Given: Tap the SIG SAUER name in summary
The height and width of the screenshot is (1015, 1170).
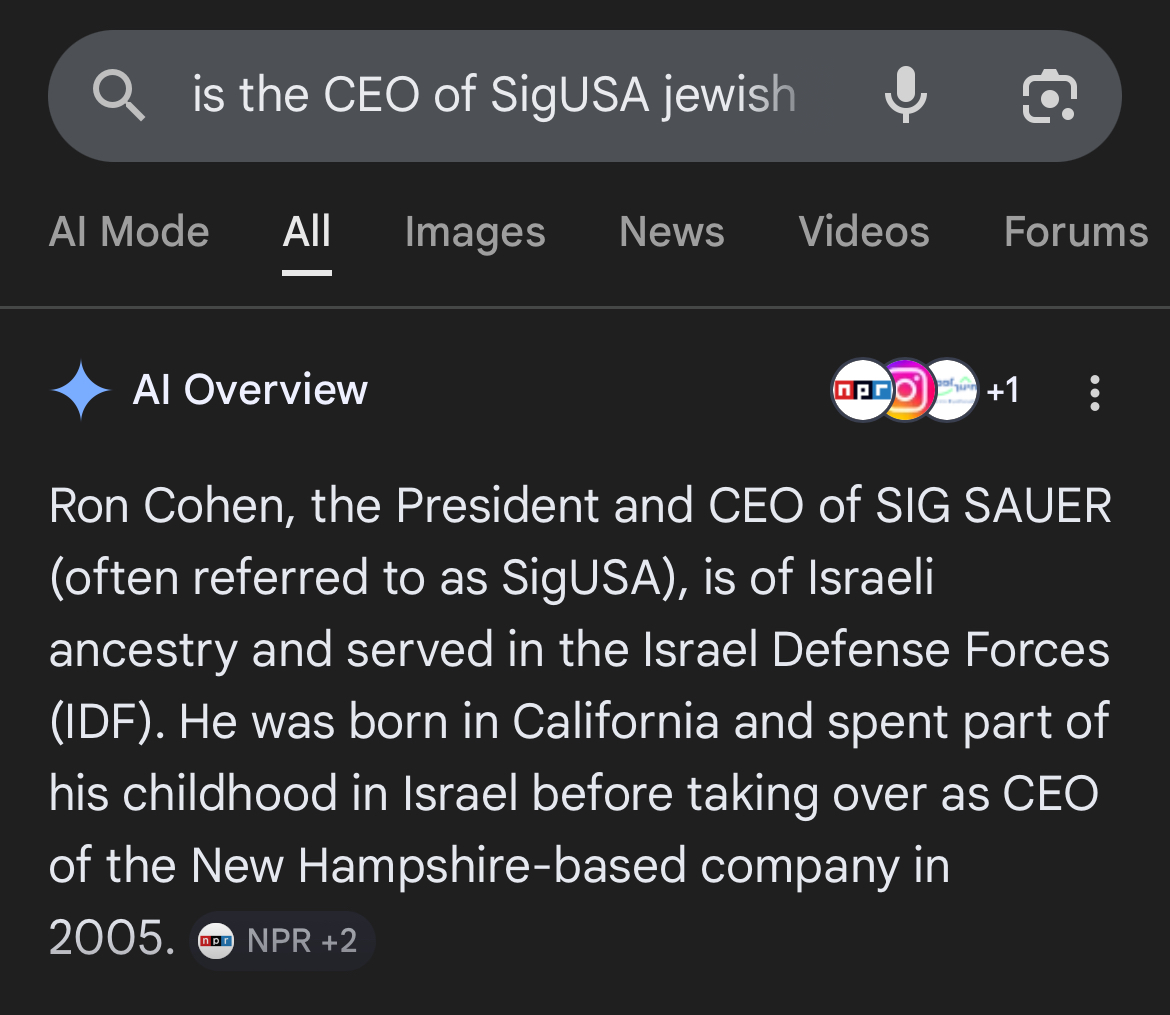Looking at the screenshot, I should [993, 506].
